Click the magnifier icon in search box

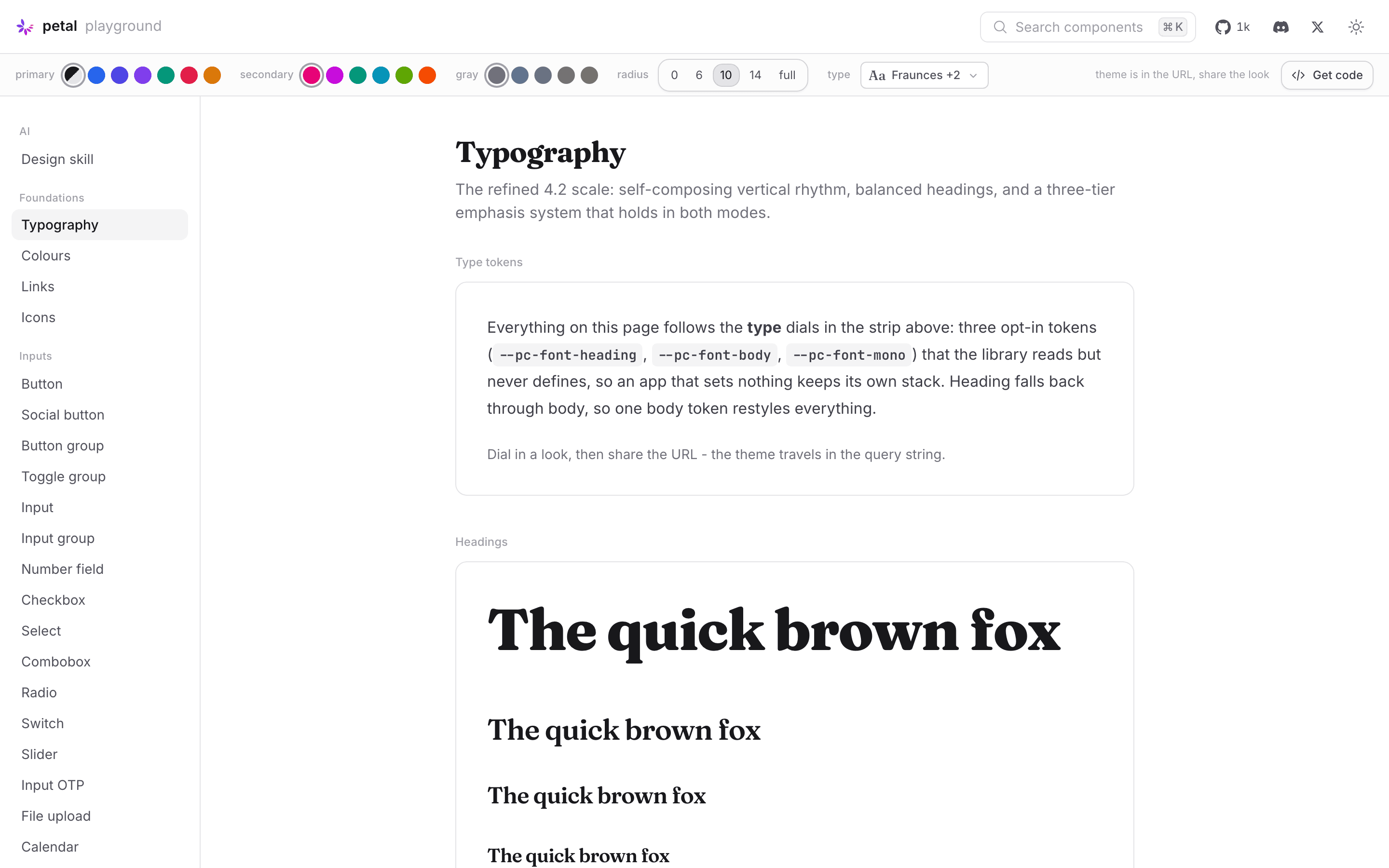[x=1000, y=27]
